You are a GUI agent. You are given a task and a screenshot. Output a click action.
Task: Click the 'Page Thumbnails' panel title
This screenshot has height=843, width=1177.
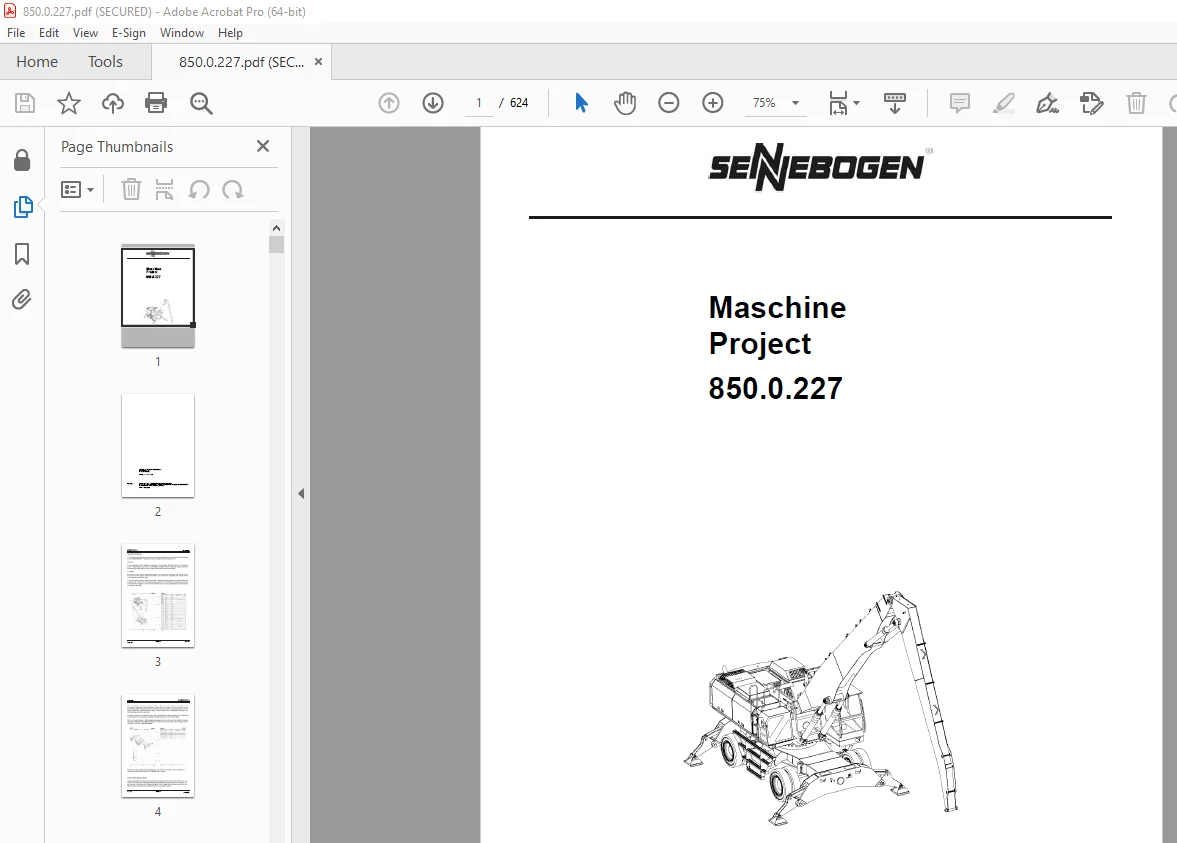click(117, 146)
